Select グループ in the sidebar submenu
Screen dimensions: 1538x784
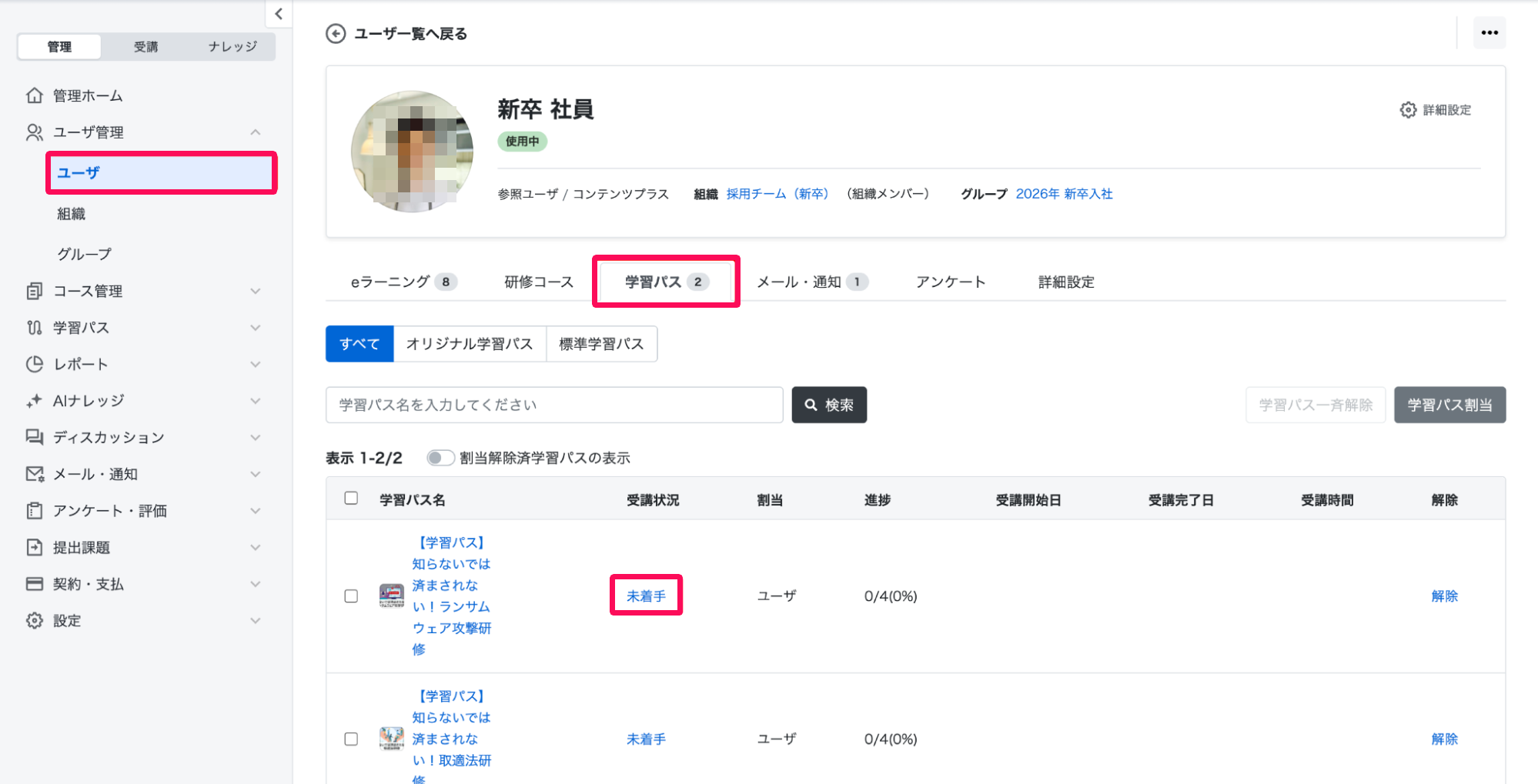tap(84, 254)
